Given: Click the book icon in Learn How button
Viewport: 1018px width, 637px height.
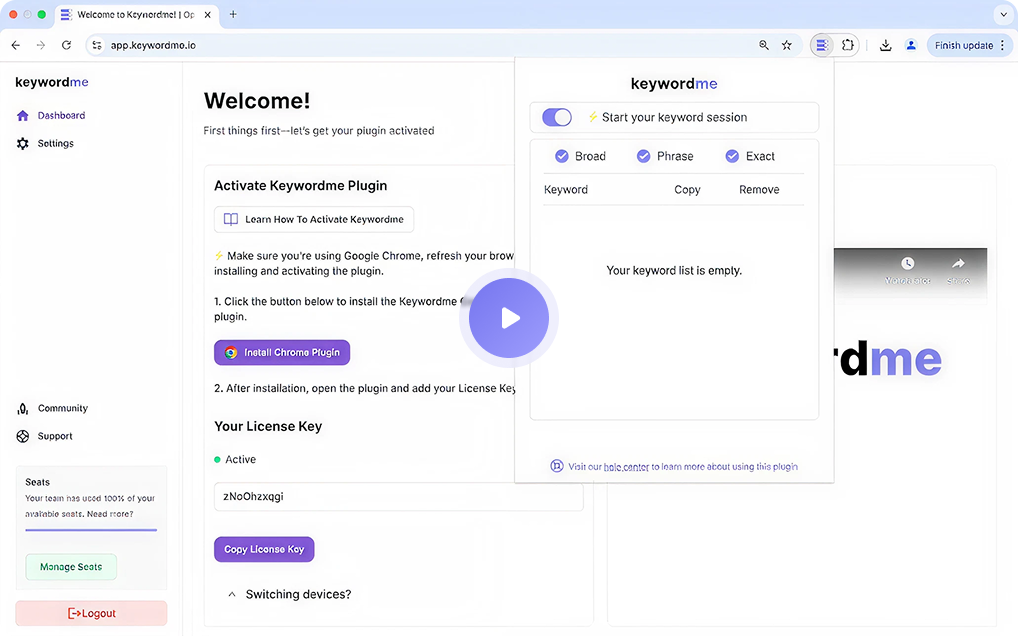Looking at the screenshot, I should point(230,219).
